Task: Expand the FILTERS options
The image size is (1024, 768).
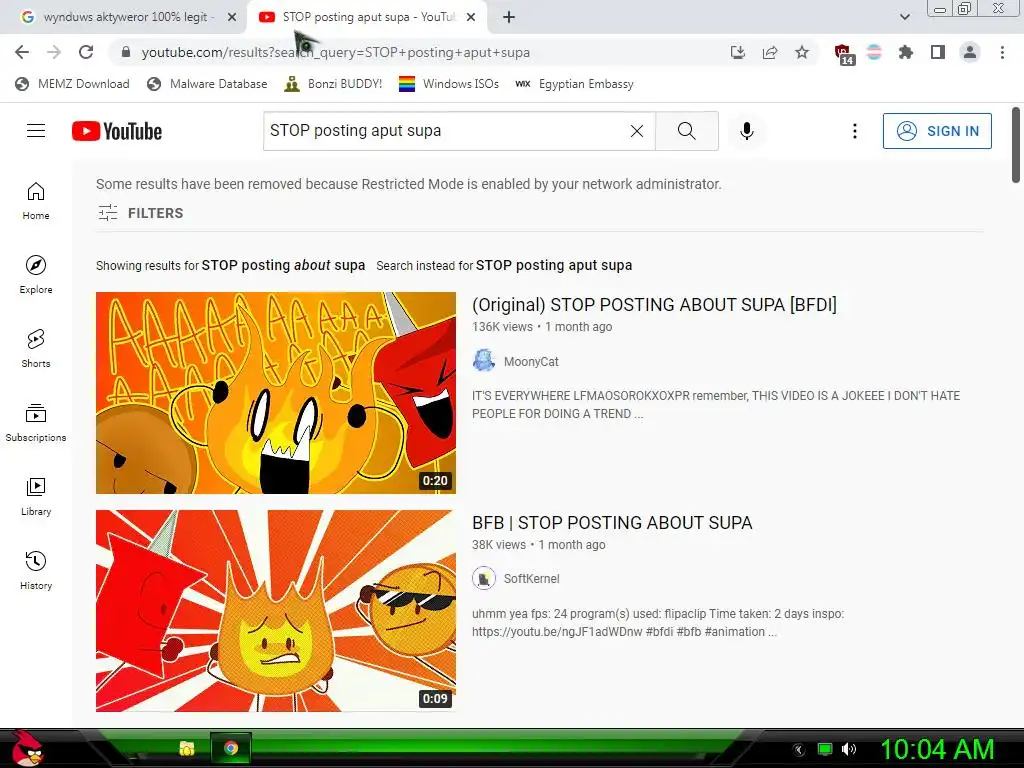Action: [x=140, y=213]
